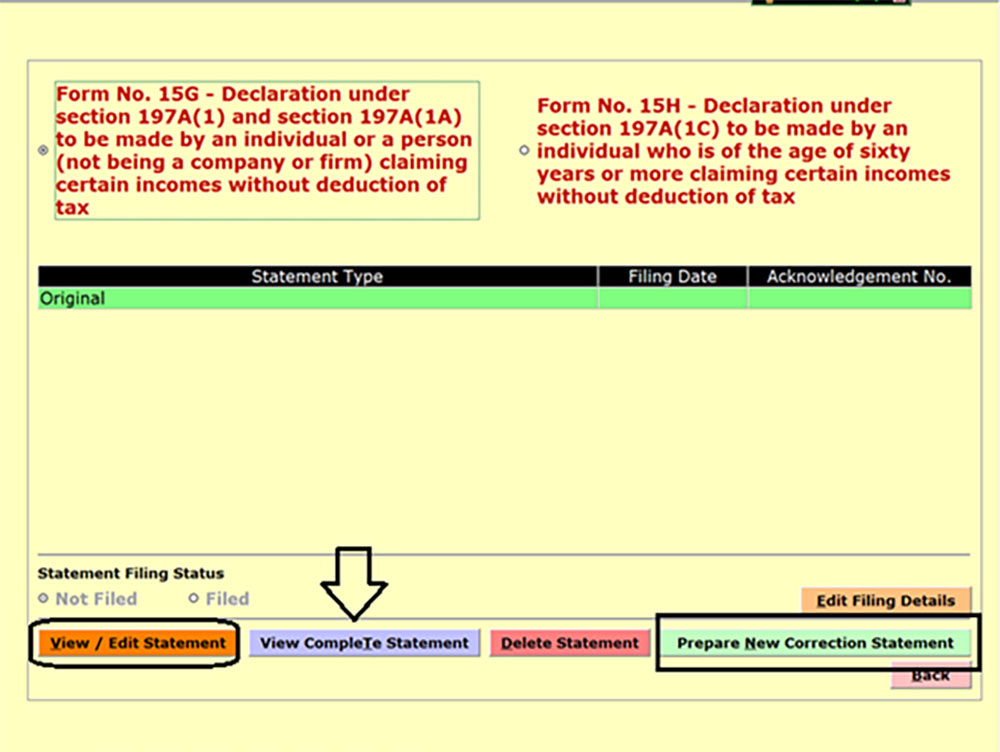Open the View Complete Statement screen
Viewport: 1000px width, 752px height.
[x=363, y=643]
